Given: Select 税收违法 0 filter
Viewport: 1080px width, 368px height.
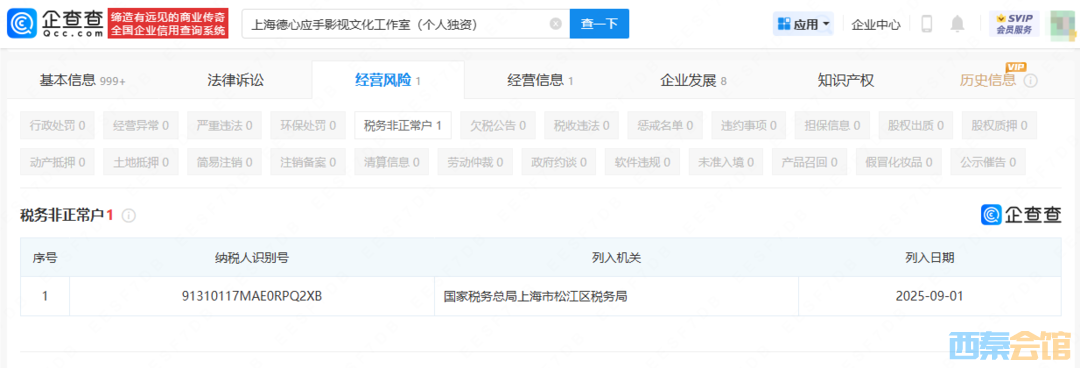Looking at the screenshot, I should pos(581,125).
